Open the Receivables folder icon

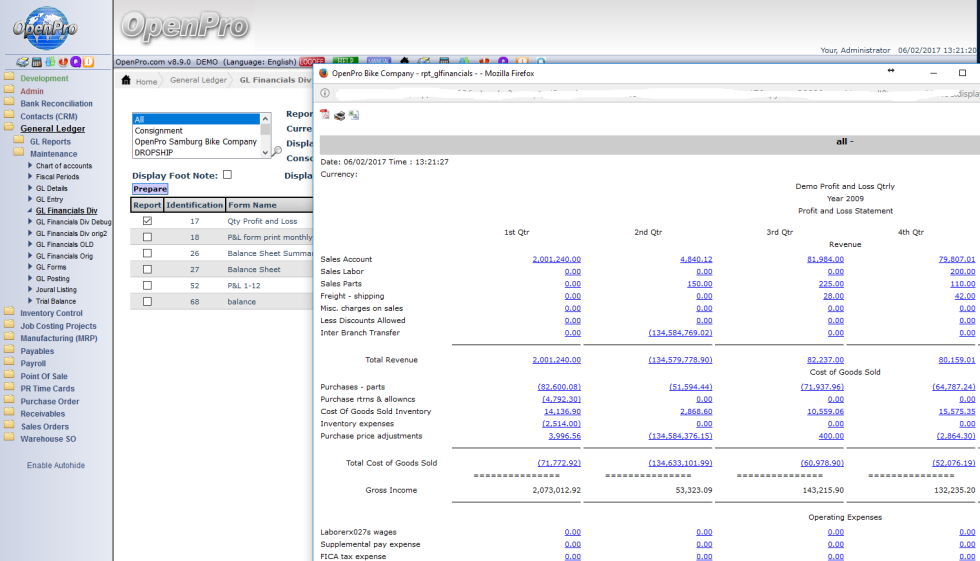coord(9,413)
